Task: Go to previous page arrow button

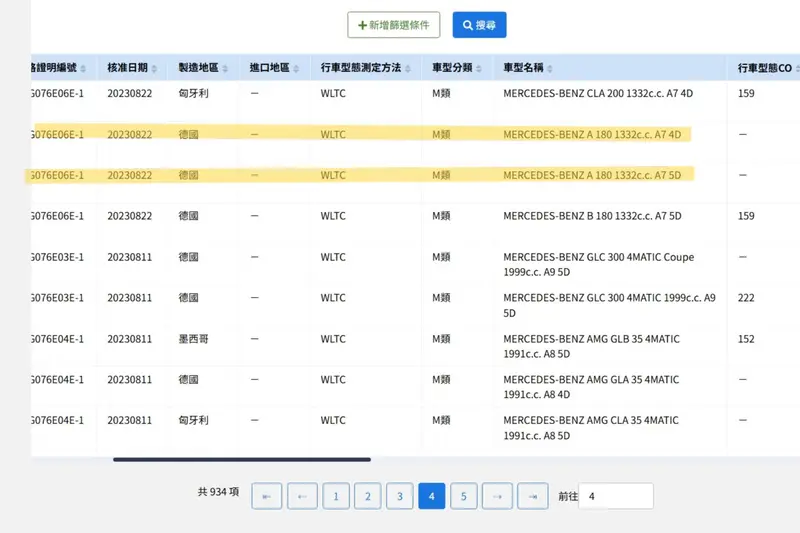Action: pos(302,496)
